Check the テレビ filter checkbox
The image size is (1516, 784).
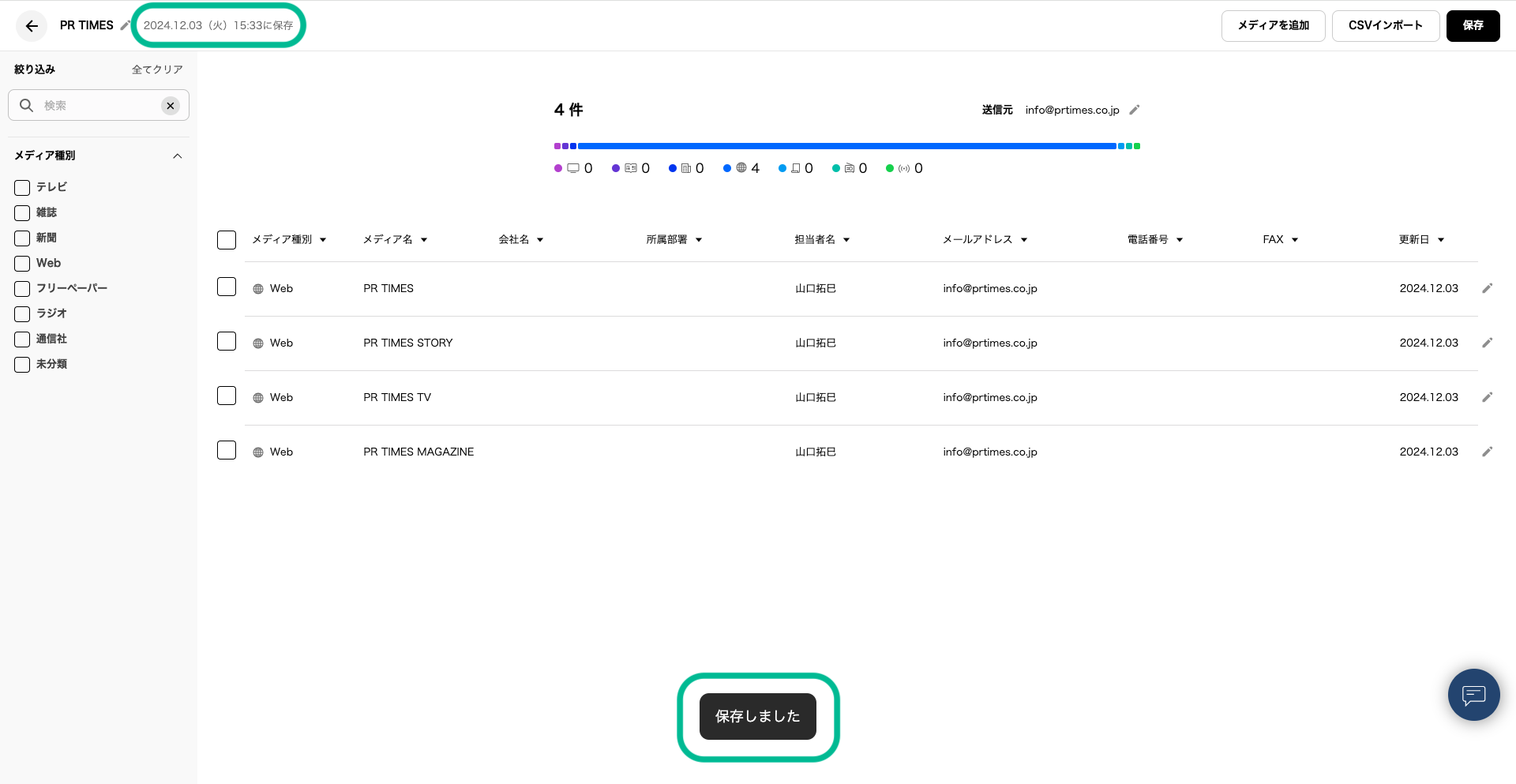click(22, 188)
